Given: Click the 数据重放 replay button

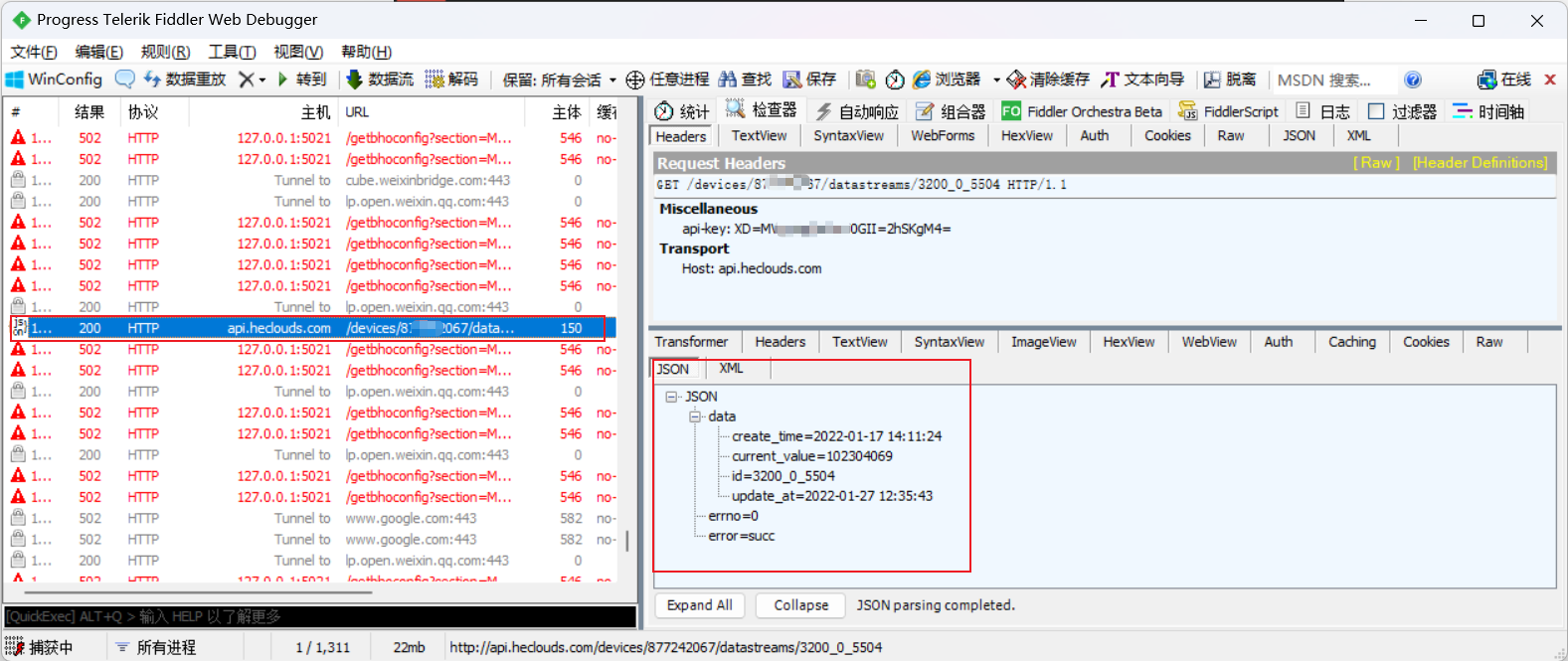Looking at the screenshot, I should pos(185,80).
